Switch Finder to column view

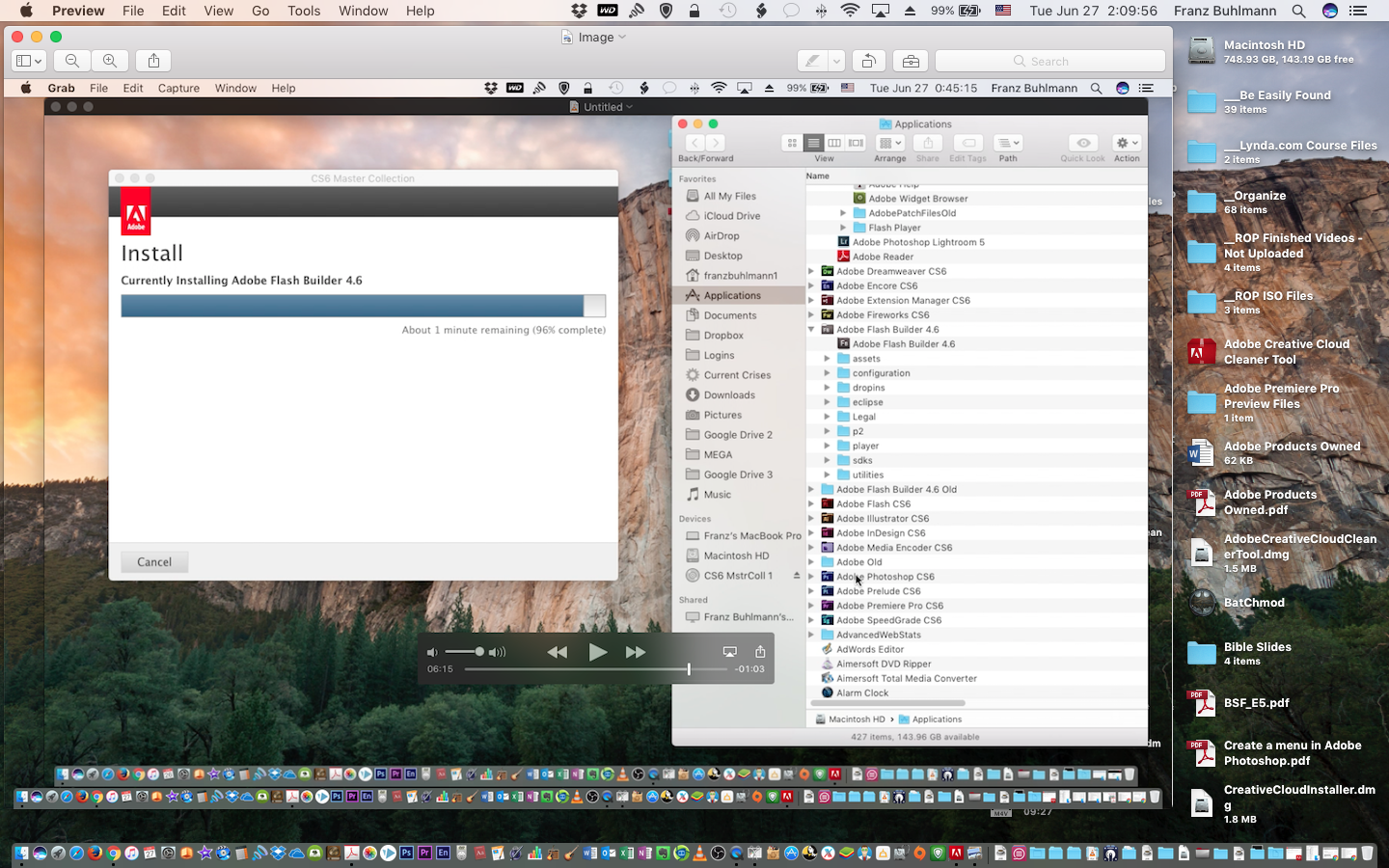pyautogui.click(x=834, y=143)
